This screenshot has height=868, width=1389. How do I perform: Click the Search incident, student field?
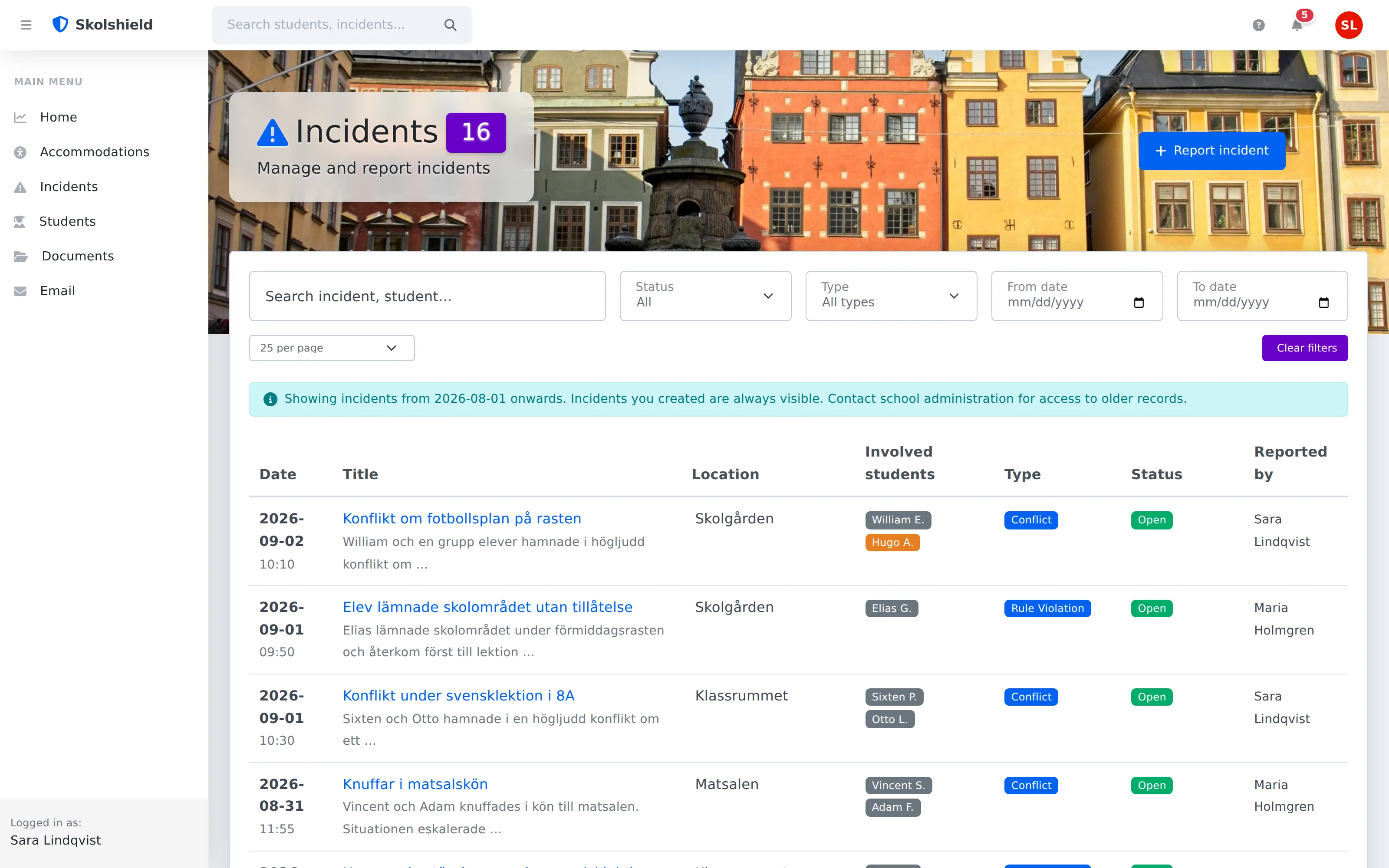427,296
